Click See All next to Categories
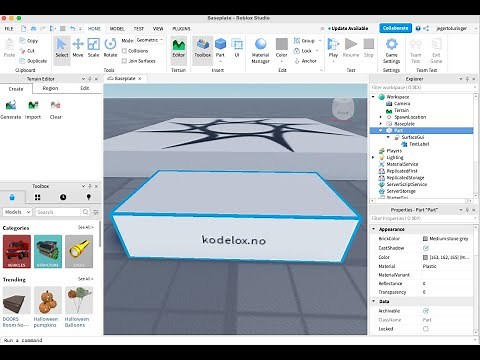The width and height of the screenshot is (480, 360). tap(86, 227)
